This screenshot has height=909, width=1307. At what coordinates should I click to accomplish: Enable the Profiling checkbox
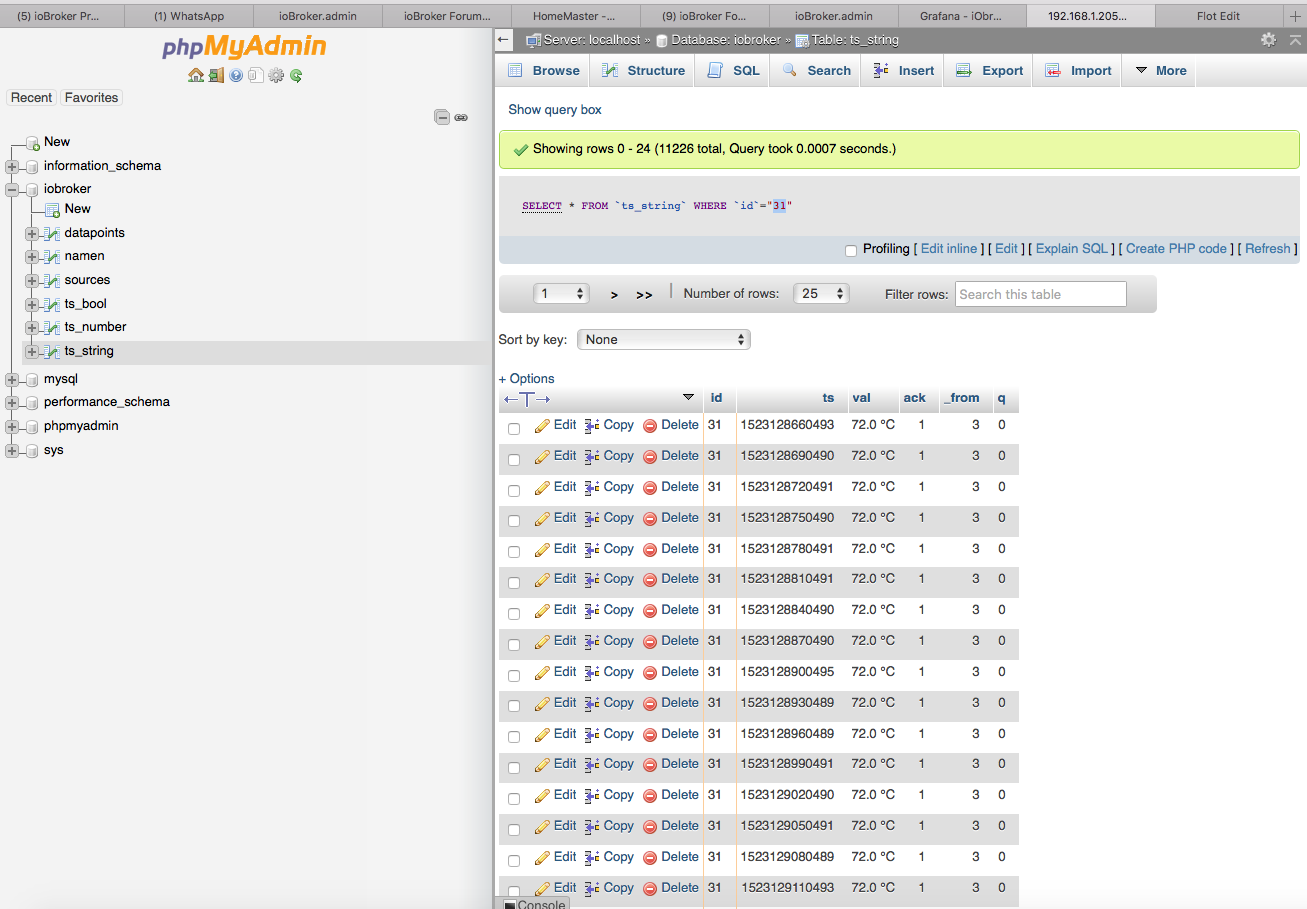pos(851,251)
